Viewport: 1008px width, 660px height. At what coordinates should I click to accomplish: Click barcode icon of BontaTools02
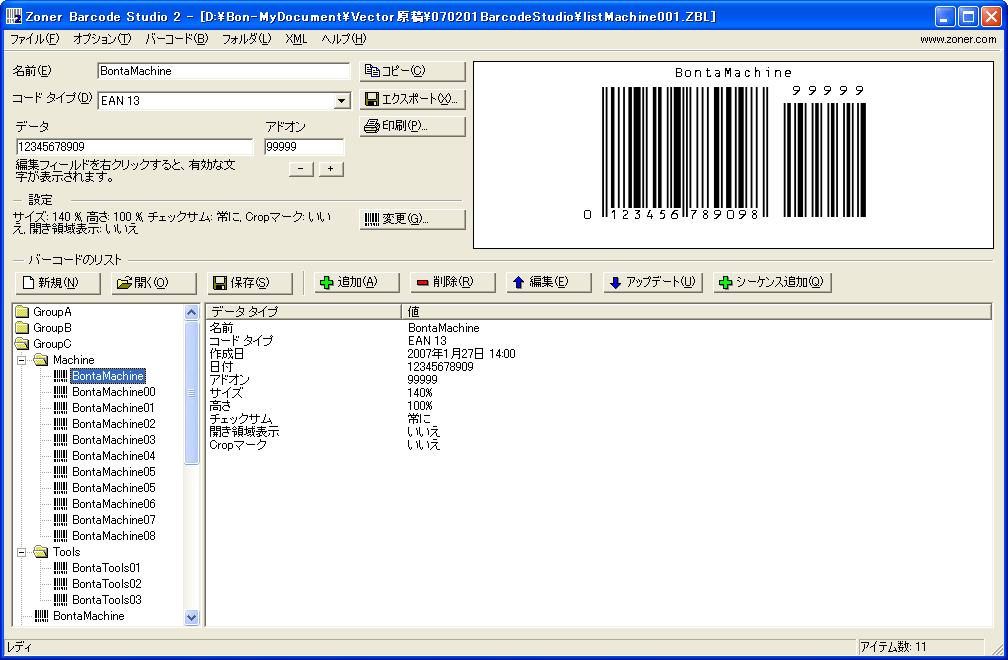[60, 584]
